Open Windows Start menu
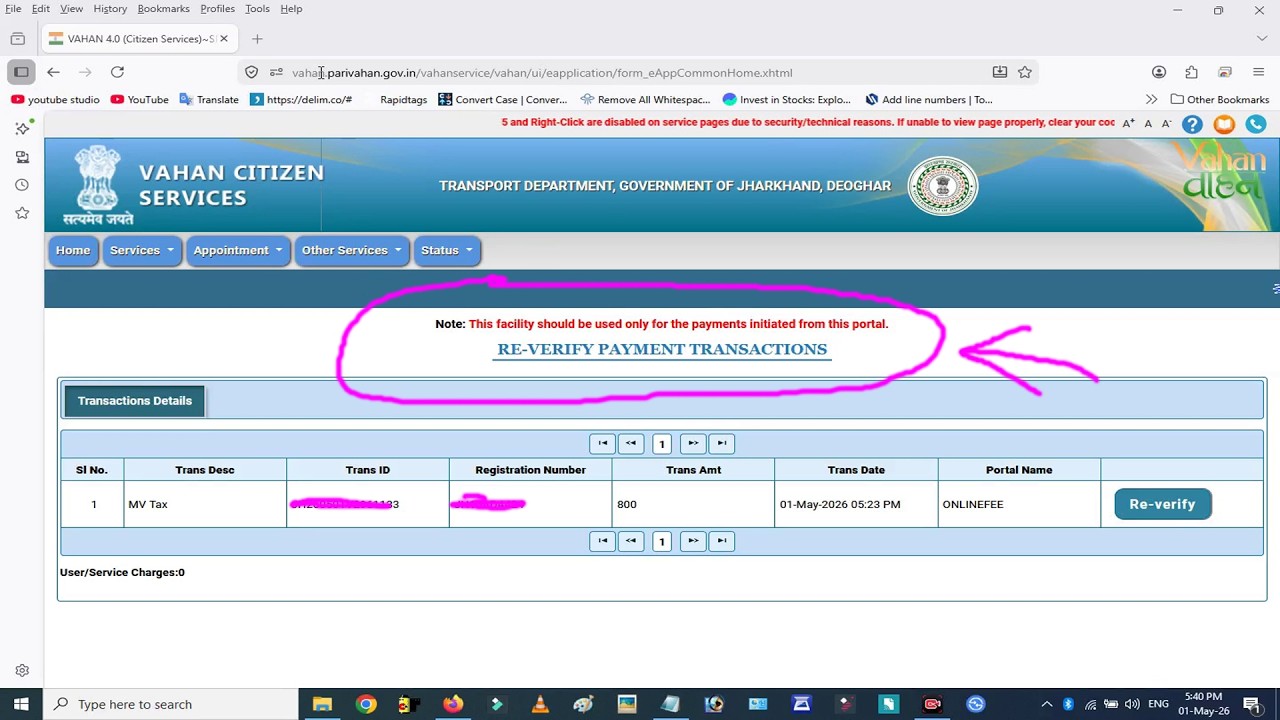1280x720 pixels. (x=21, y=704)
